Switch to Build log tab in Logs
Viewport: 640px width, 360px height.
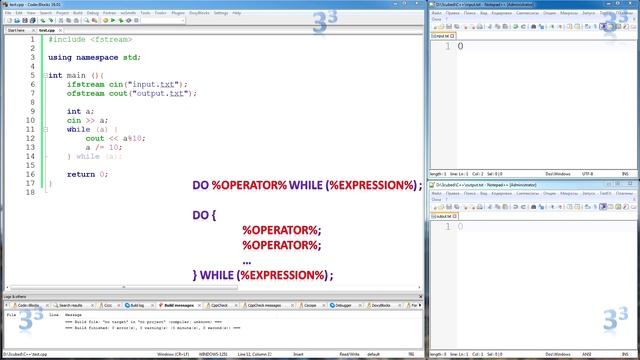click(137, 305)
